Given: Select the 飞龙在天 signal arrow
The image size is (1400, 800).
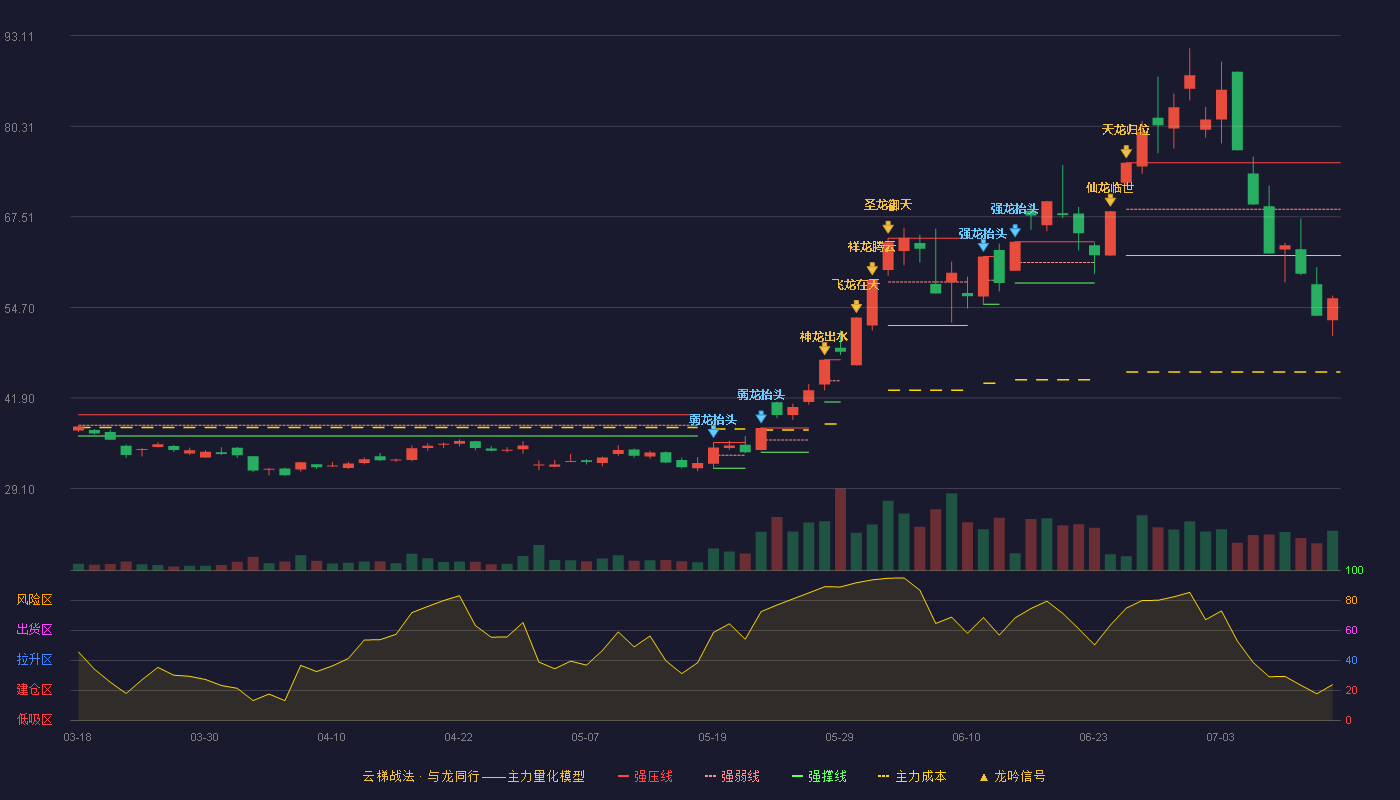Looking at the screenshot, I should coord(856,307).
